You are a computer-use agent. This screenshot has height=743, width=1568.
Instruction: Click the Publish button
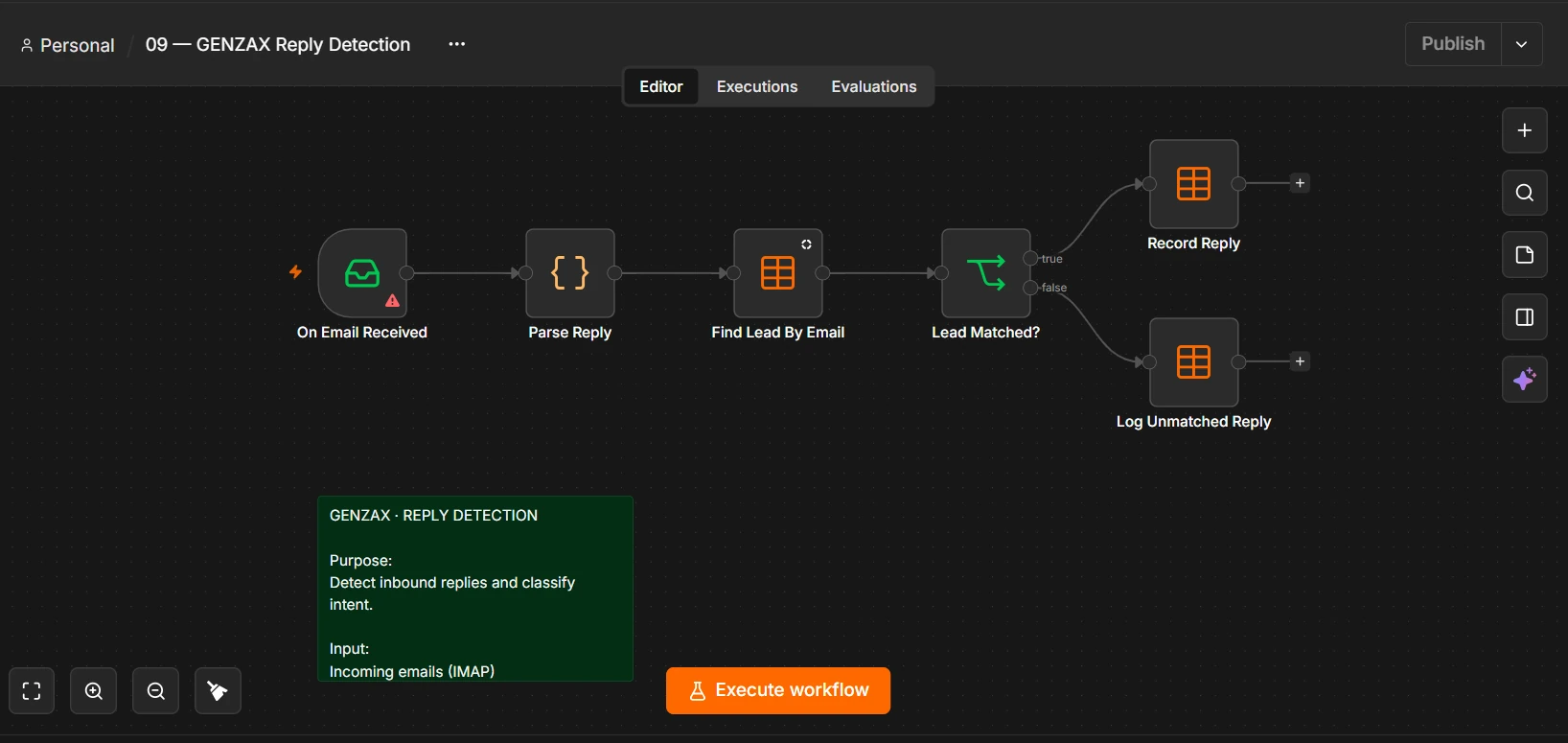1453,44
